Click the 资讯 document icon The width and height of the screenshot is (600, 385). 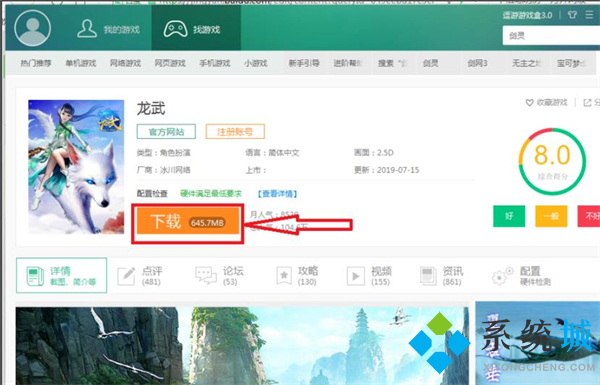(428, 276)
